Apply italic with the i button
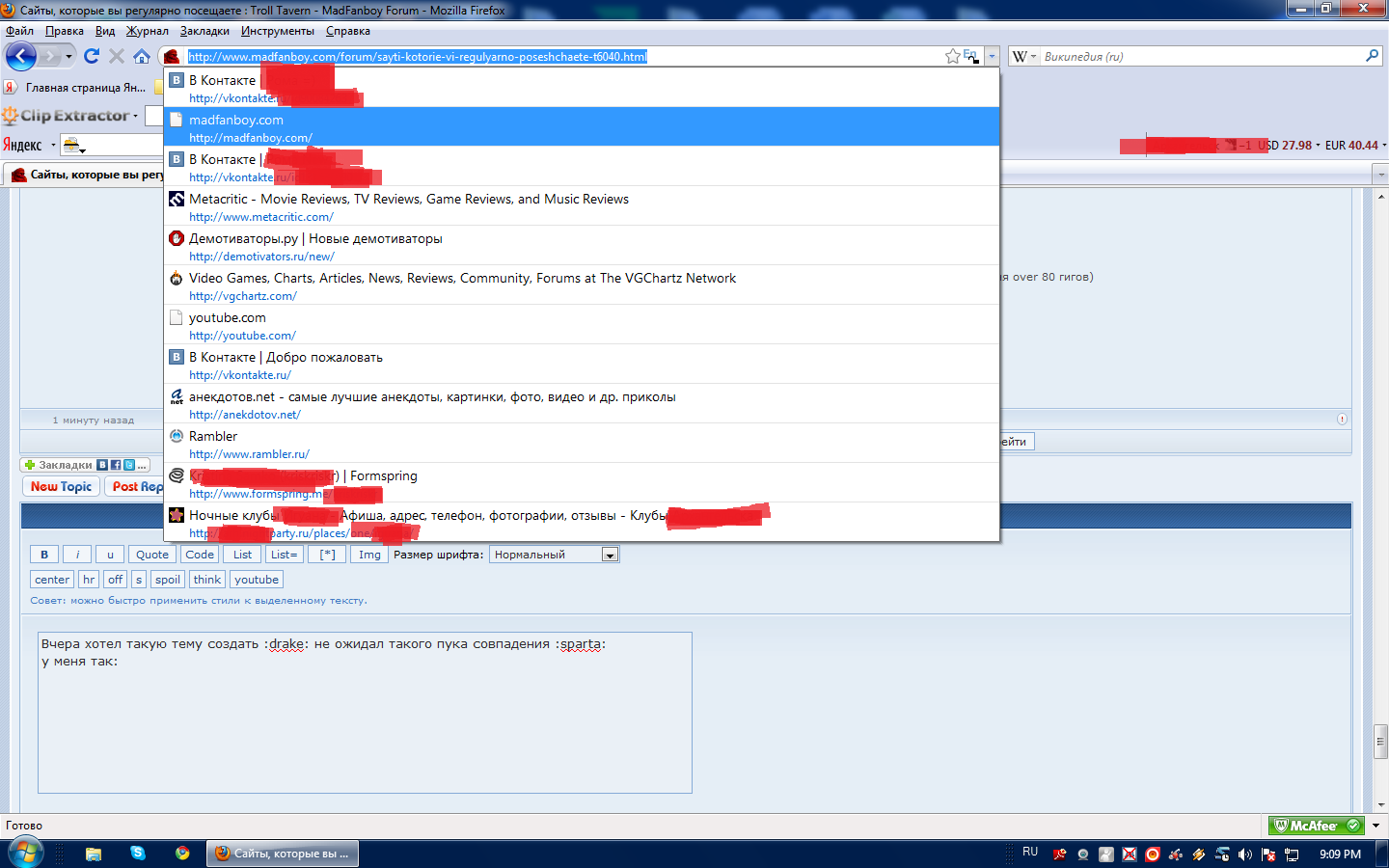The image size is (1389, 868). (x=77, y=555)
